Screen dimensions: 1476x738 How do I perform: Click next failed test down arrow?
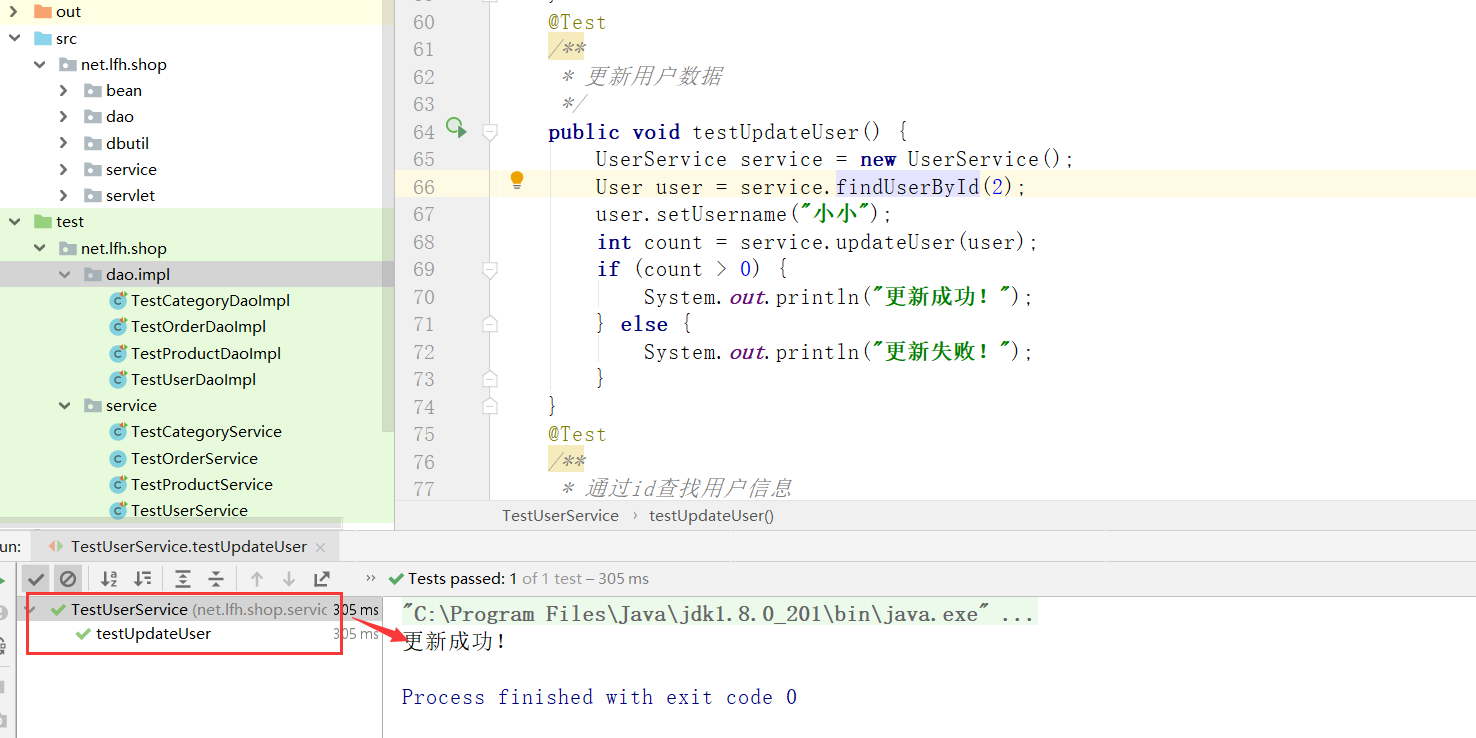click(289, 578)
